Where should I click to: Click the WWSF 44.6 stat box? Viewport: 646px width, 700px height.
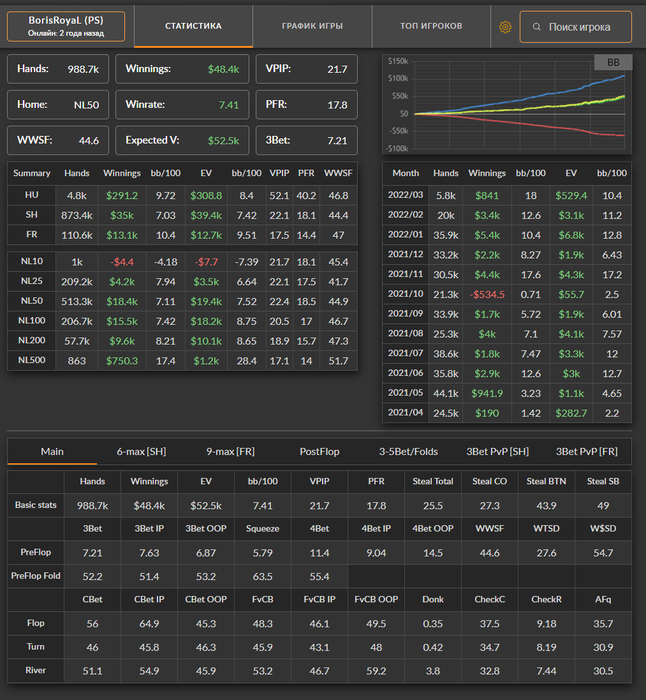point(58,141)
